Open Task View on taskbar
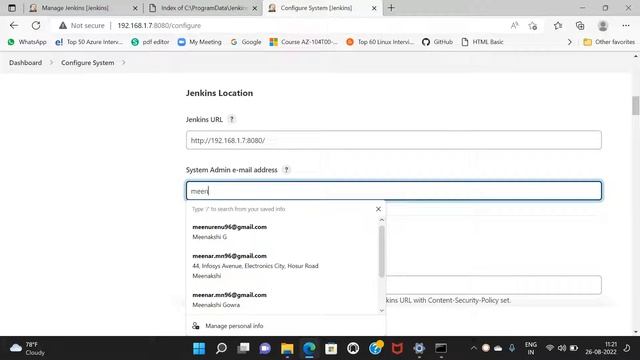Image resolution: width=640 pixels, height=360 pixels. tap(243, 348)
